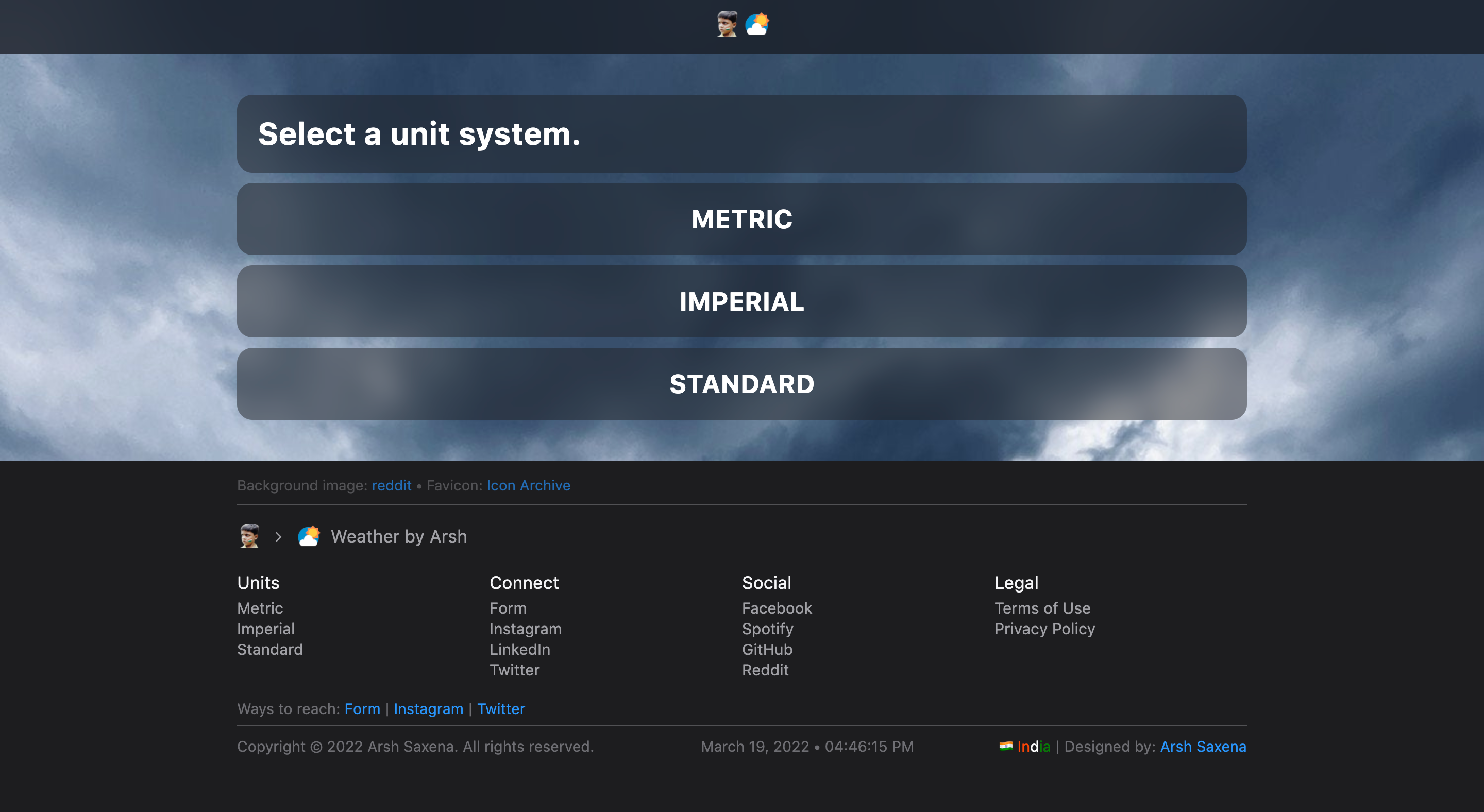Click Instagram in Ways to reach
Image resolution: width=1484 pixels, height=812 pixels.
tap(428, 709)
